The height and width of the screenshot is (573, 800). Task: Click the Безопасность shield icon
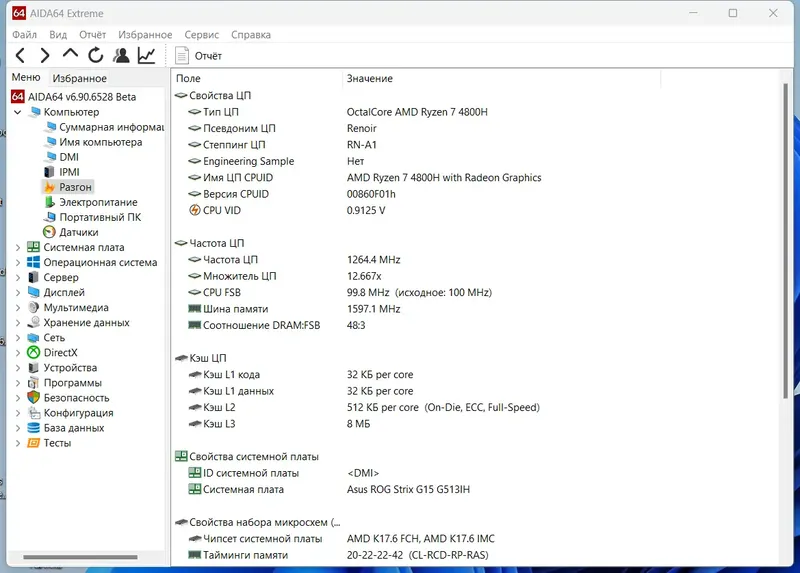[x=34, y=397]
